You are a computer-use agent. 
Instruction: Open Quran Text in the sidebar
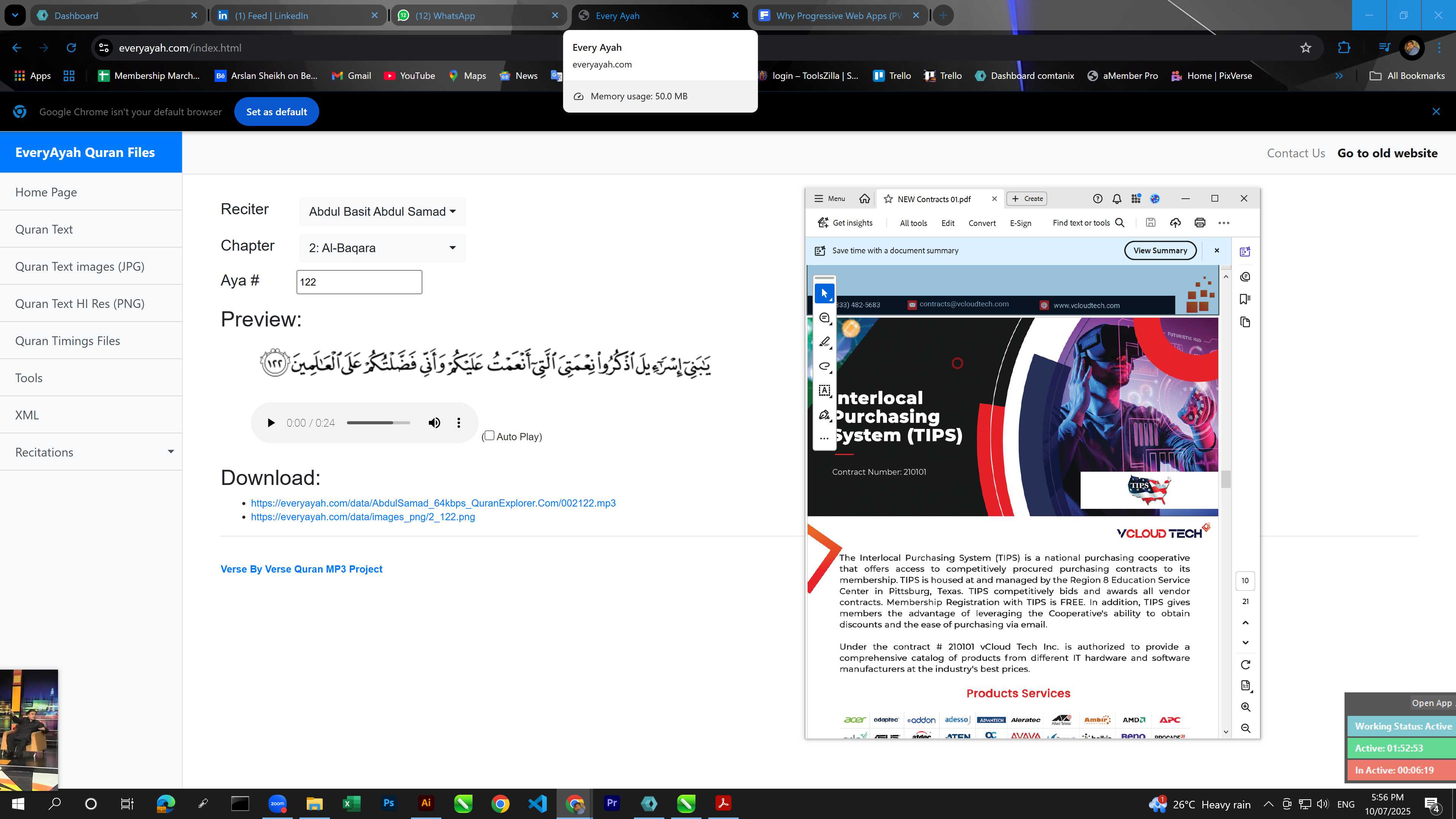(91, 229)
